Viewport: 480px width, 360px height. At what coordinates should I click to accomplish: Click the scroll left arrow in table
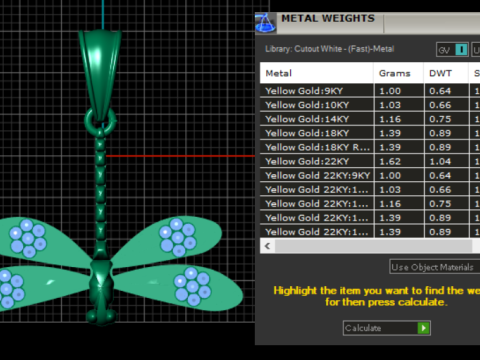267,246
